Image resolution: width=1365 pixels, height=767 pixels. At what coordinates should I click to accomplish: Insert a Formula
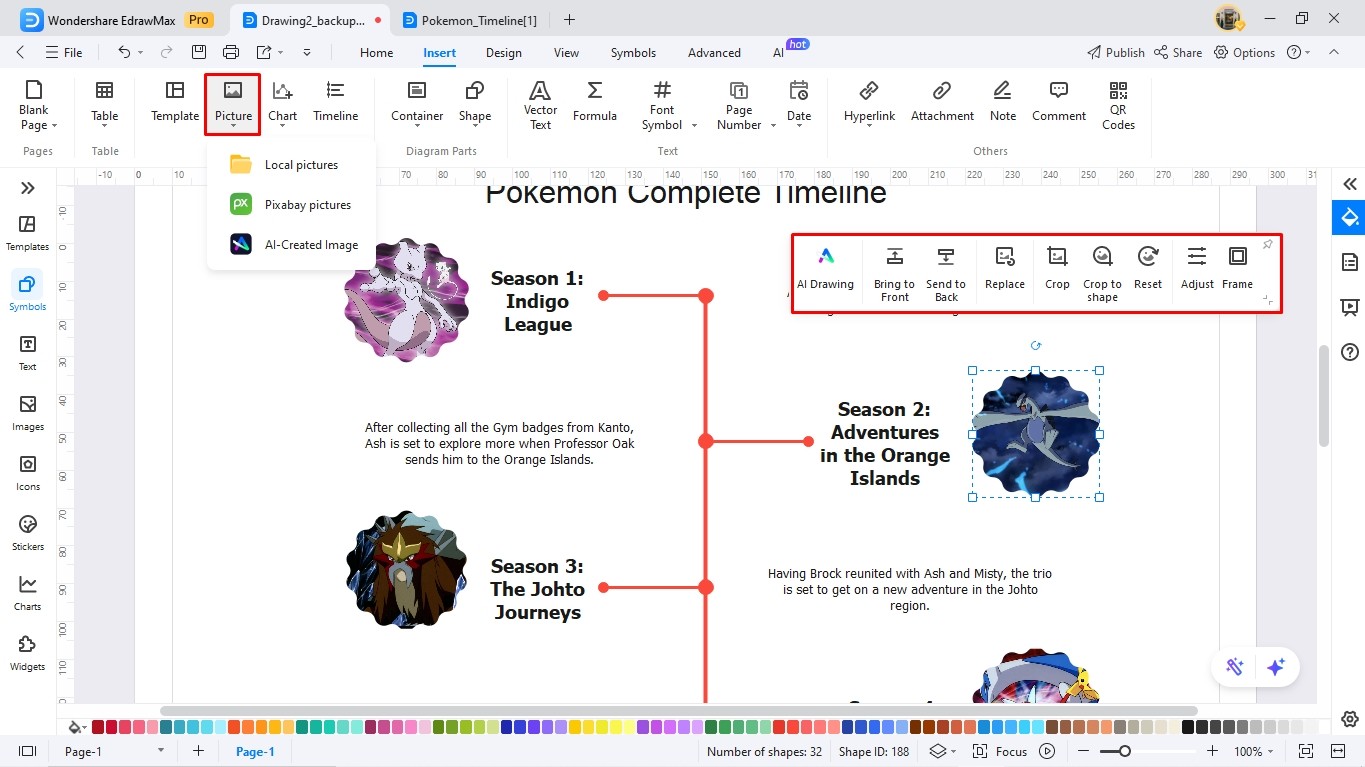[595, 103]
